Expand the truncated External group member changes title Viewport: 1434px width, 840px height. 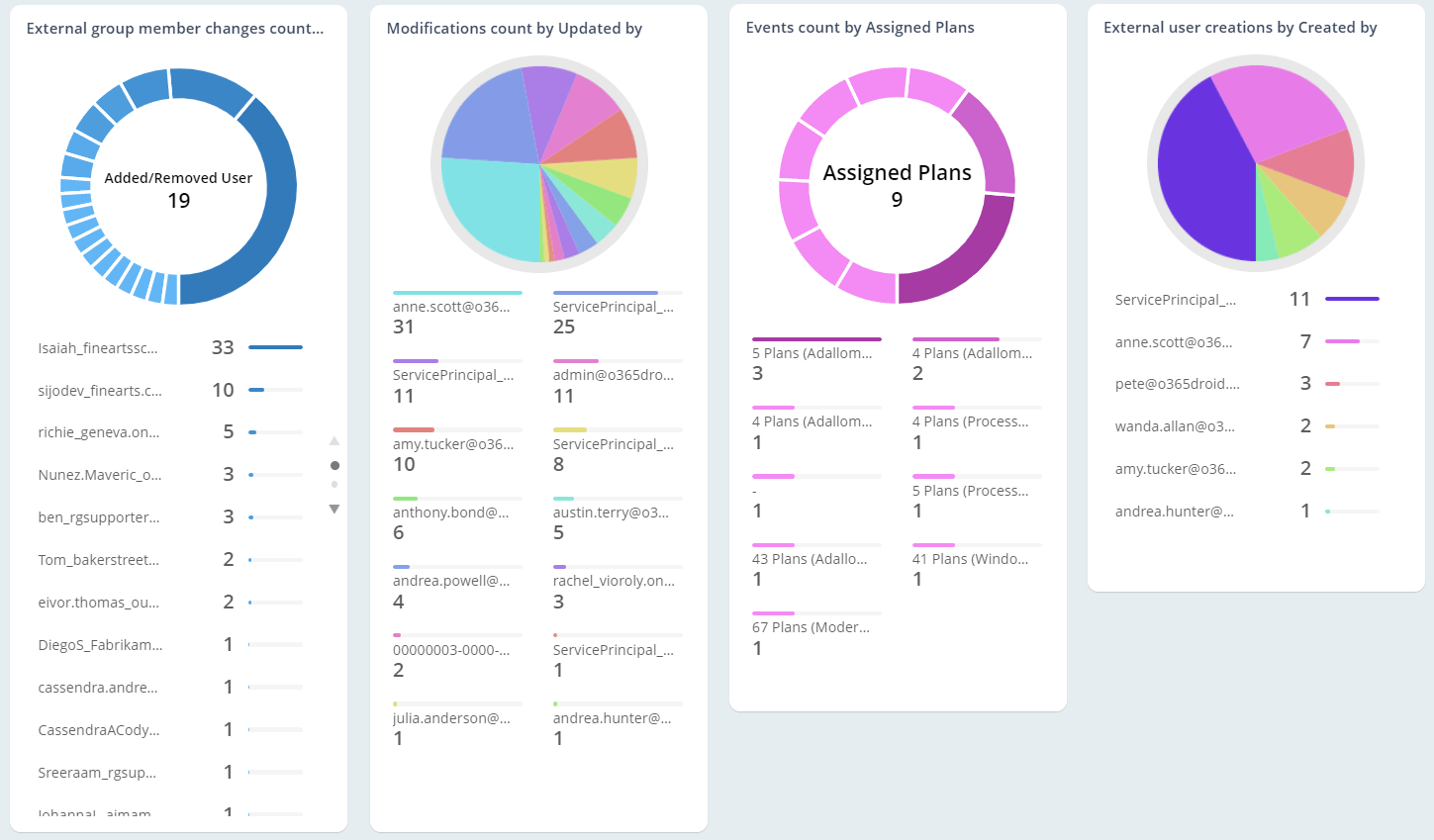point(176,28)
